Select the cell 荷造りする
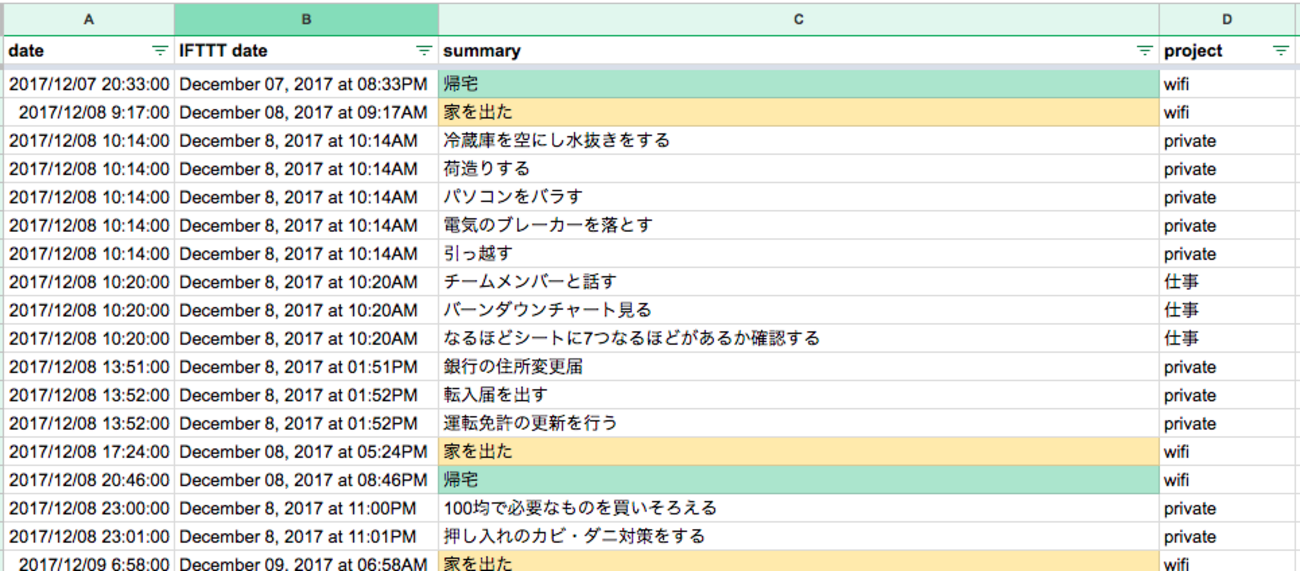The height and width of the screenshot is (571, 1300). 799,169
